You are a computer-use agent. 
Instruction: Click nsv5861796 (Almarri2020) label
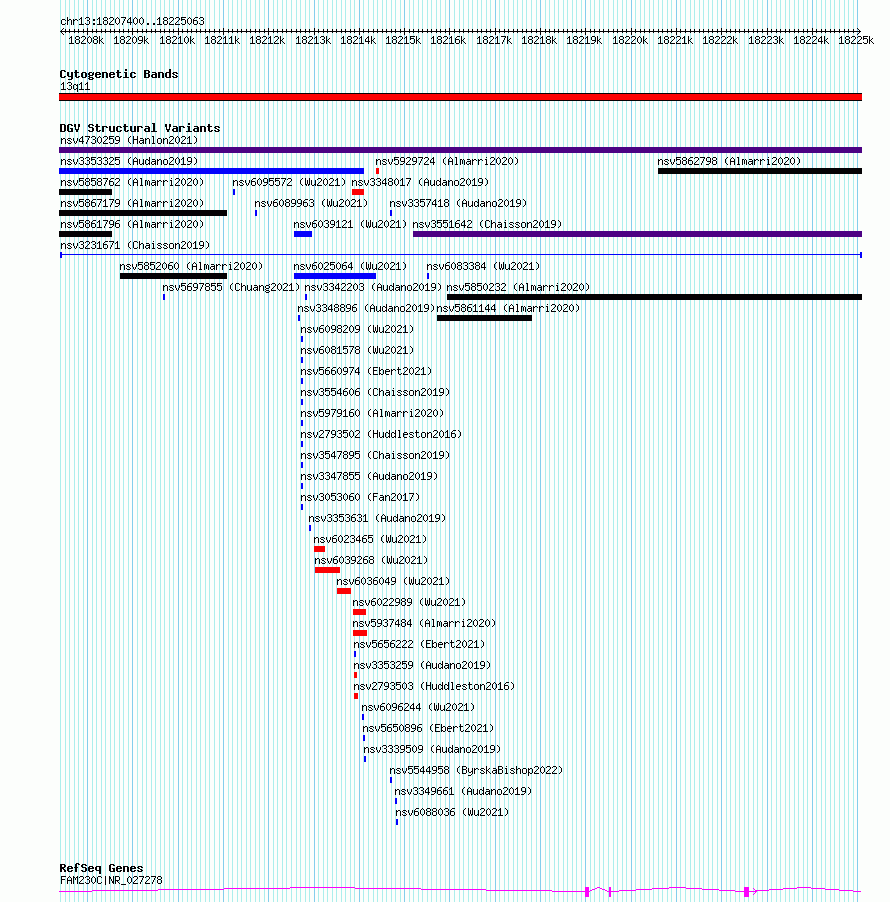132,224
